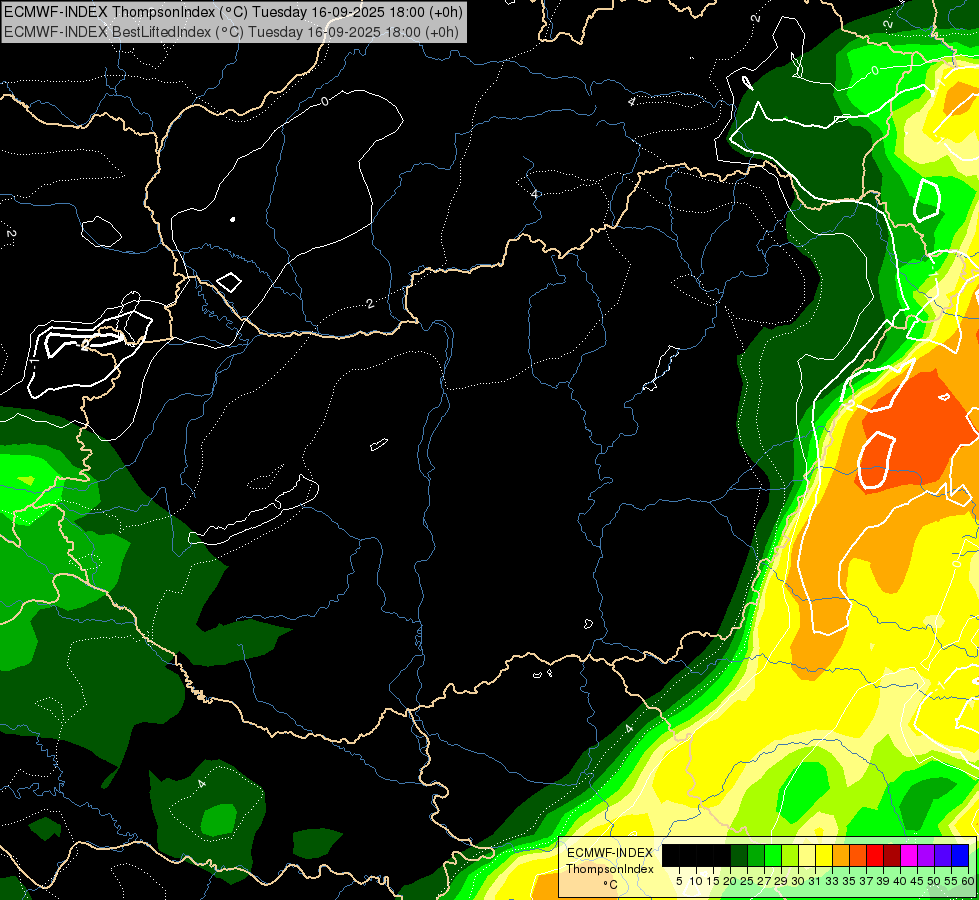The height and width of the screenshot is (900, 979).
Task: Click the legend tick value 29
Action: tap(781, 881)
